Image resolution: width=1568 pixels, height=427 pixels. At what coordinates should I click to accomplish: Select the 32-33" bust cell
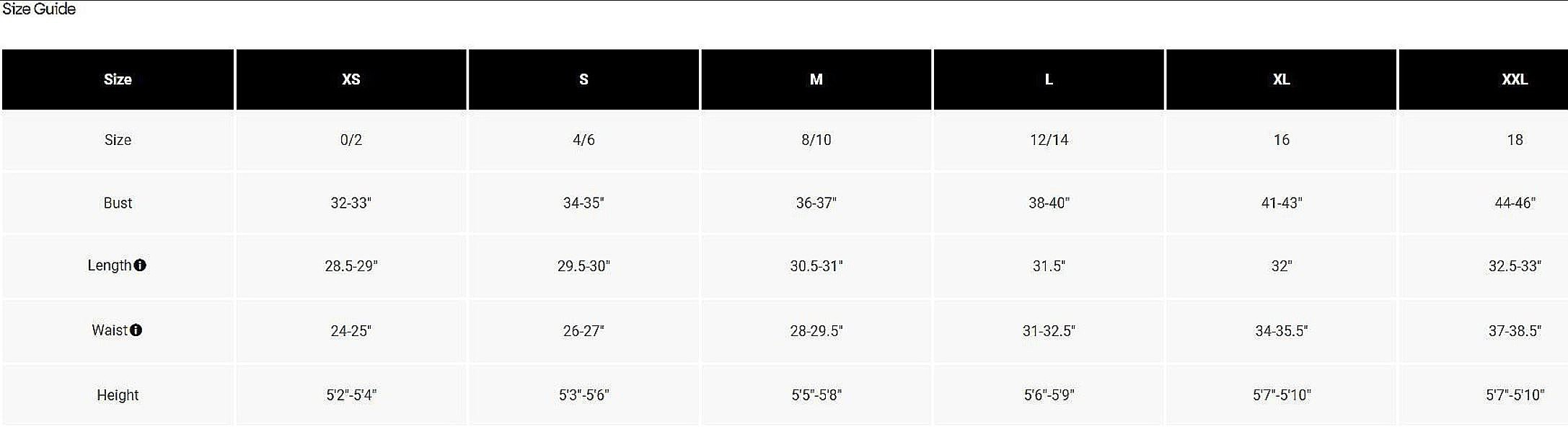click(x=351, y=203)
